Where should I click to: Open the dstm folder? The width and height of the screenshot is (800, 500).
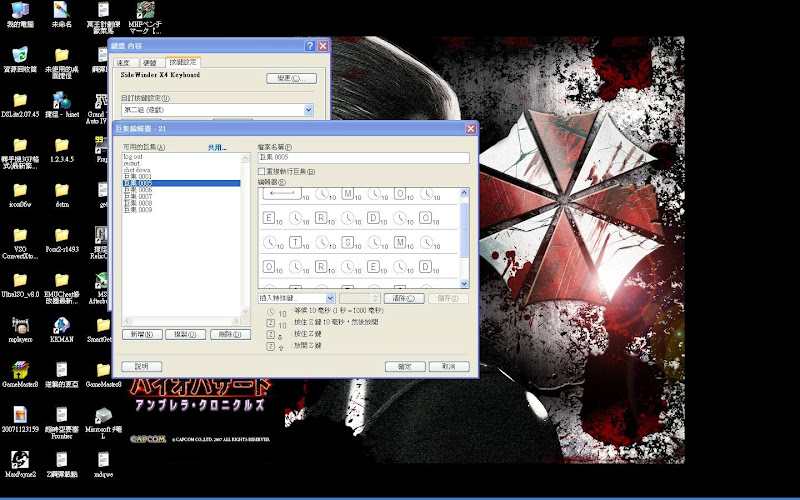[x=62, y=194]
